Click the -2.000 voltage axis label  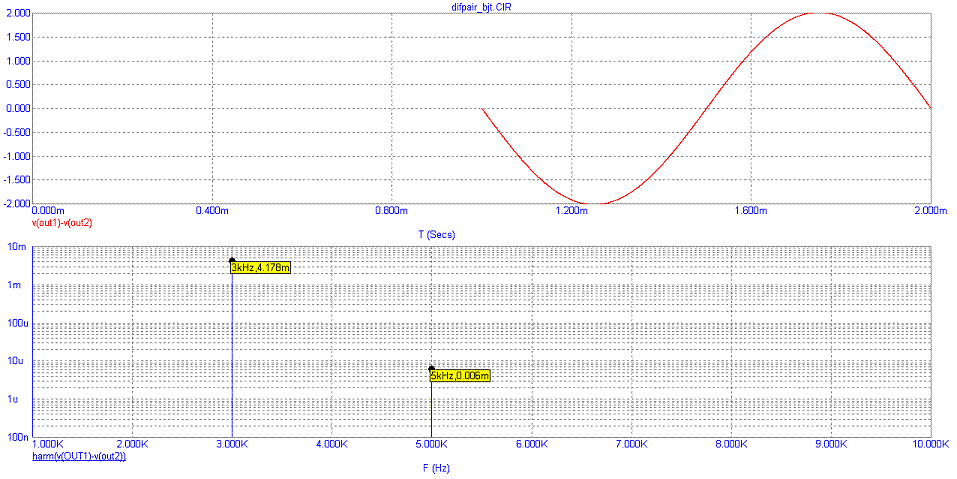(17, 204)
